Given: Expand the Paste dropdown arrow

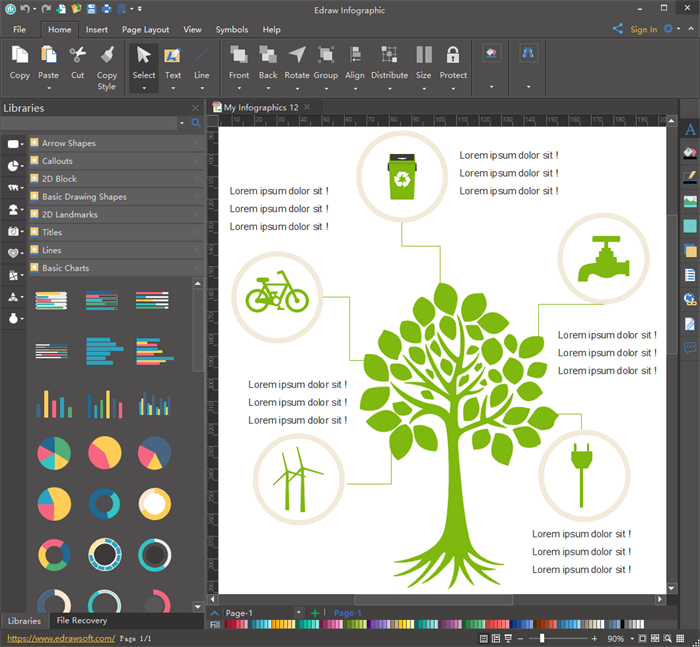Looking at the screenshot, I should 48,88.
